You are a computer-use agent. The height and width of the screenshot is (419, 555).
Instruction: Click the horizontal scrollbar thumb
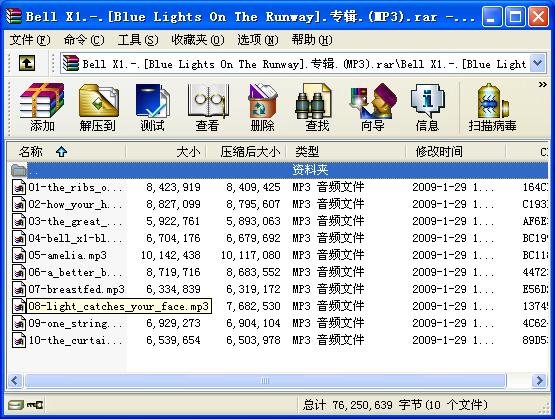point(265,381)
